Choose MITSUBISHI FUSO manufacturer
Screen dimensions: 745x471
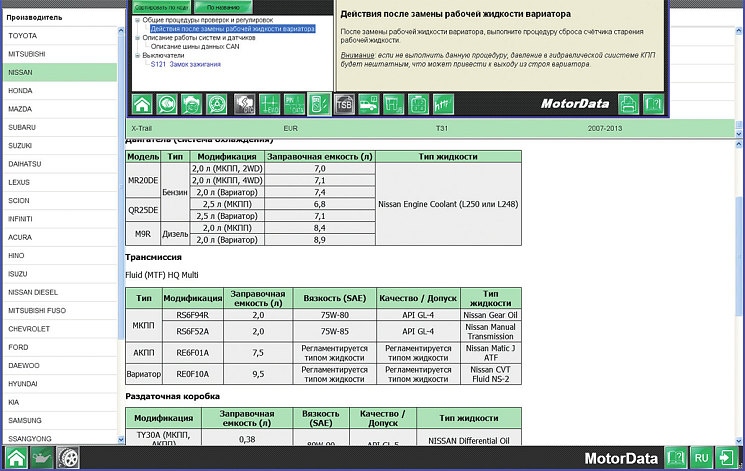point(60,310)
